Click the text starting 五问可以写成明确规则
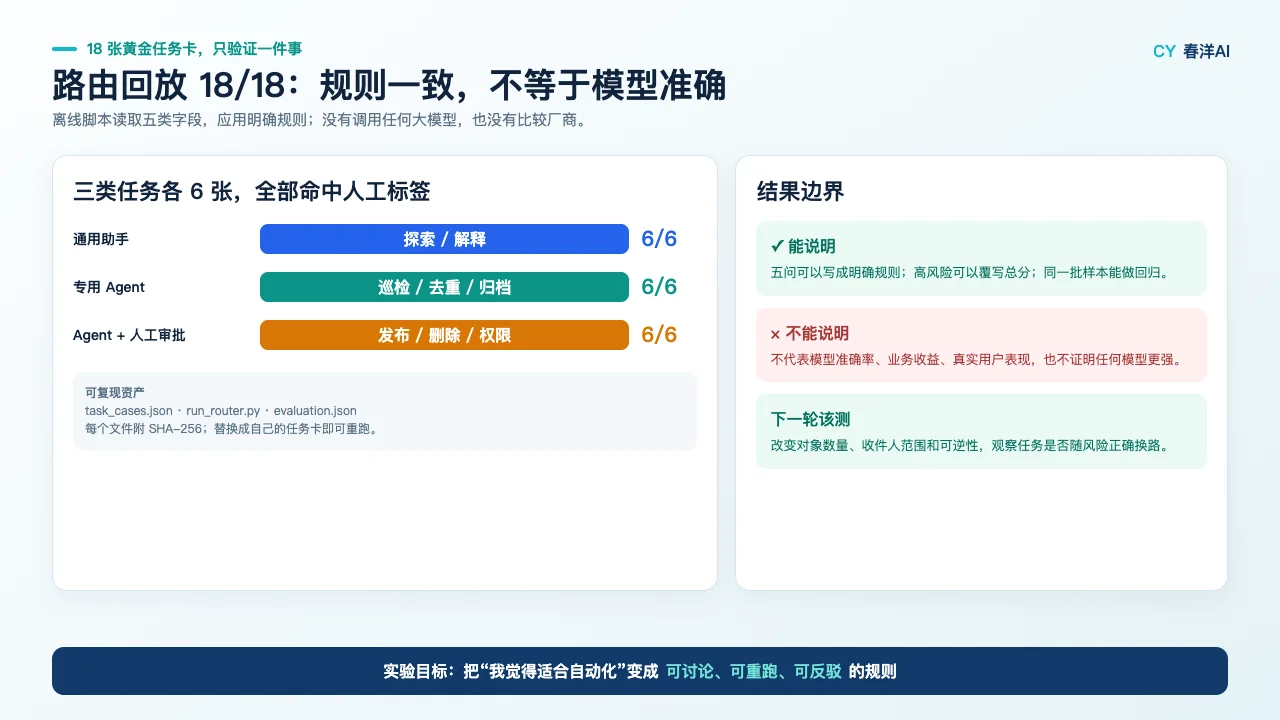Screen dimensions: 1280x720 [970, 272]
